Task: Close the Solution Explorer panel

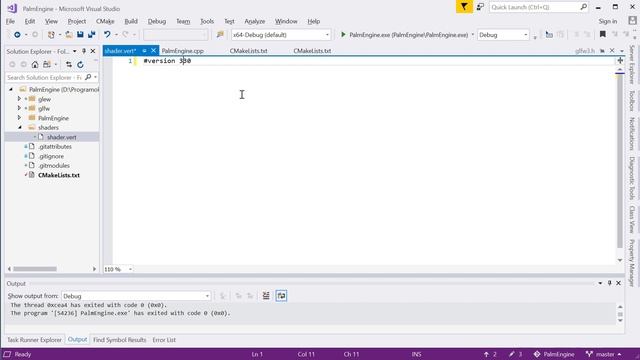Action: [x=93, y=51]
